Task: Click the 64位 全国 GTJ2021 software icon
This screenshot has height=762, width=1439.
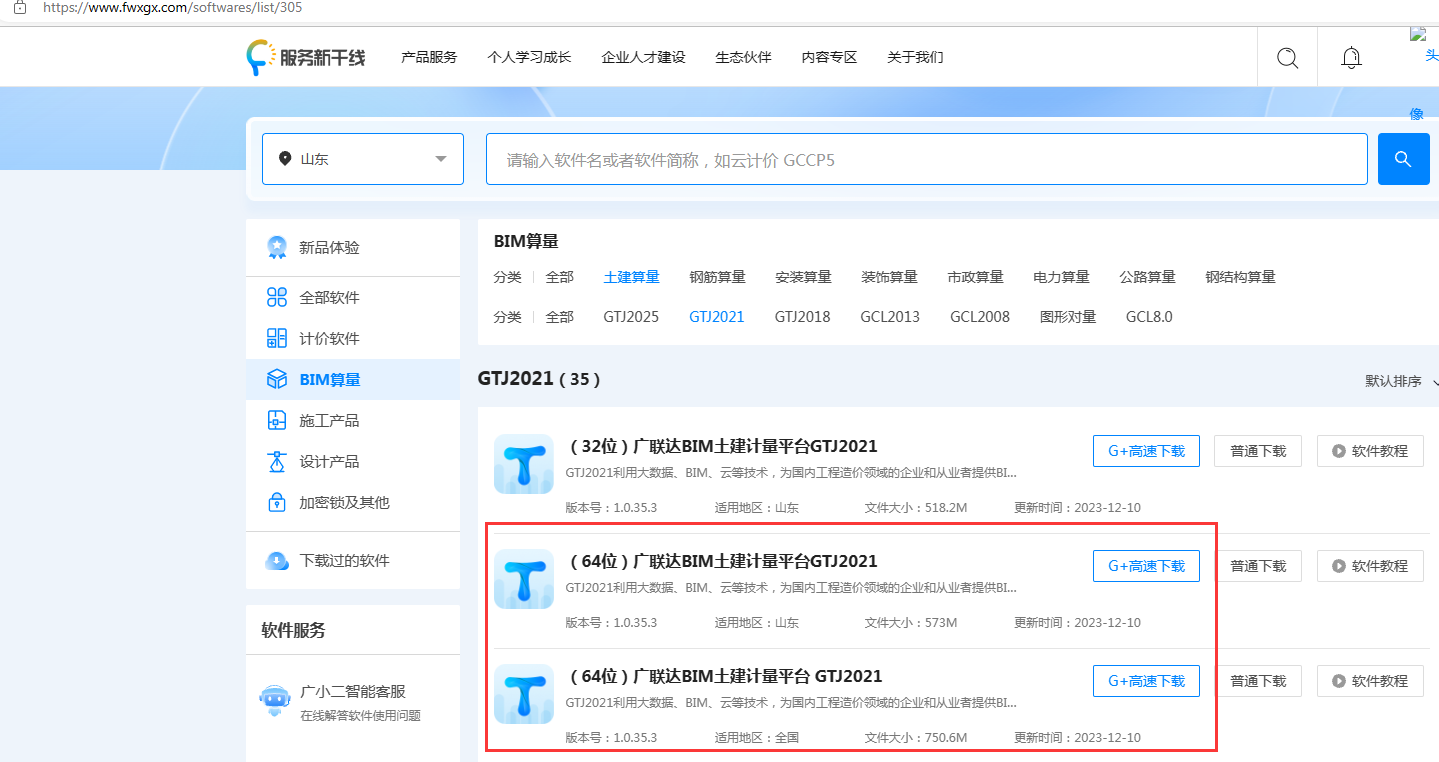Action: 524,694
